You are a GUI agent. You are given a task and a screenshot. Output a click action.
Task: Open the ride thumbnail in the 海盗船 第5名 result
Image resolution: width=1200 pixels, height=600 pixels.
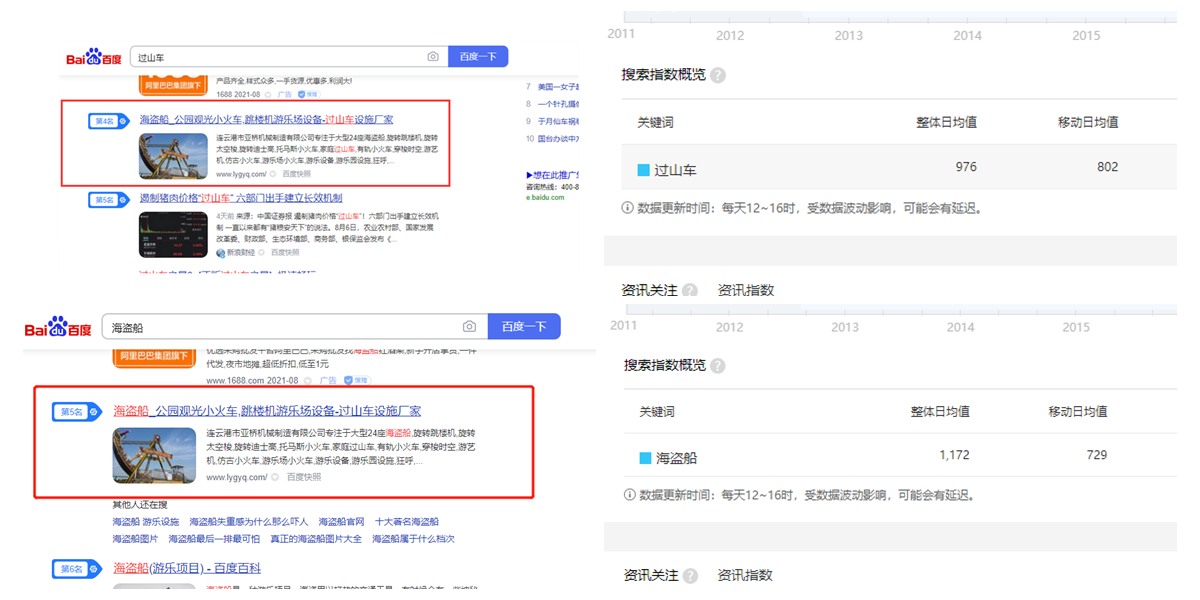154,456
